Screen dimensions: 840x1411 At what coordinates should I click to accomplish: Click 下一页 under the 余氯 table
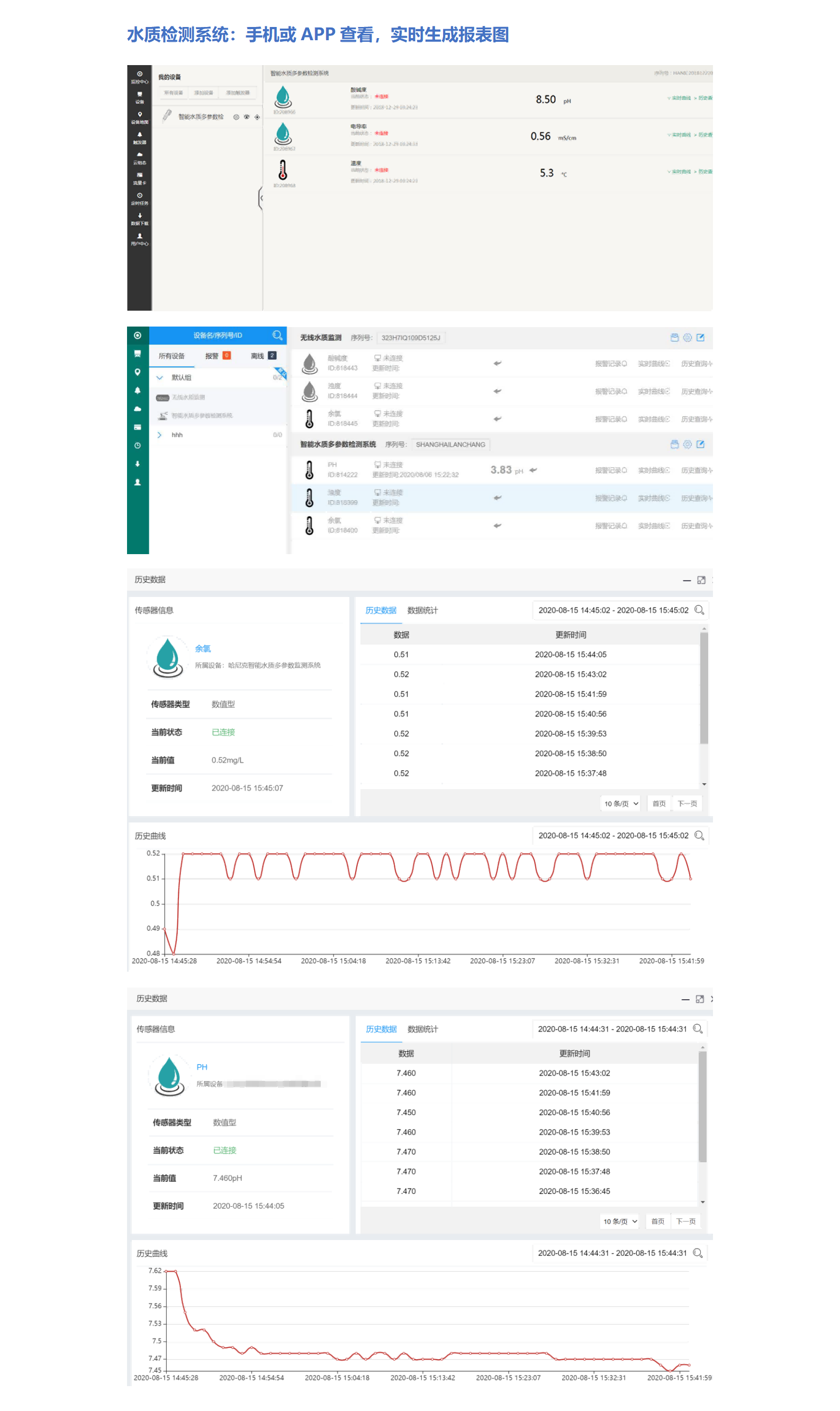(x=687, y=803)
